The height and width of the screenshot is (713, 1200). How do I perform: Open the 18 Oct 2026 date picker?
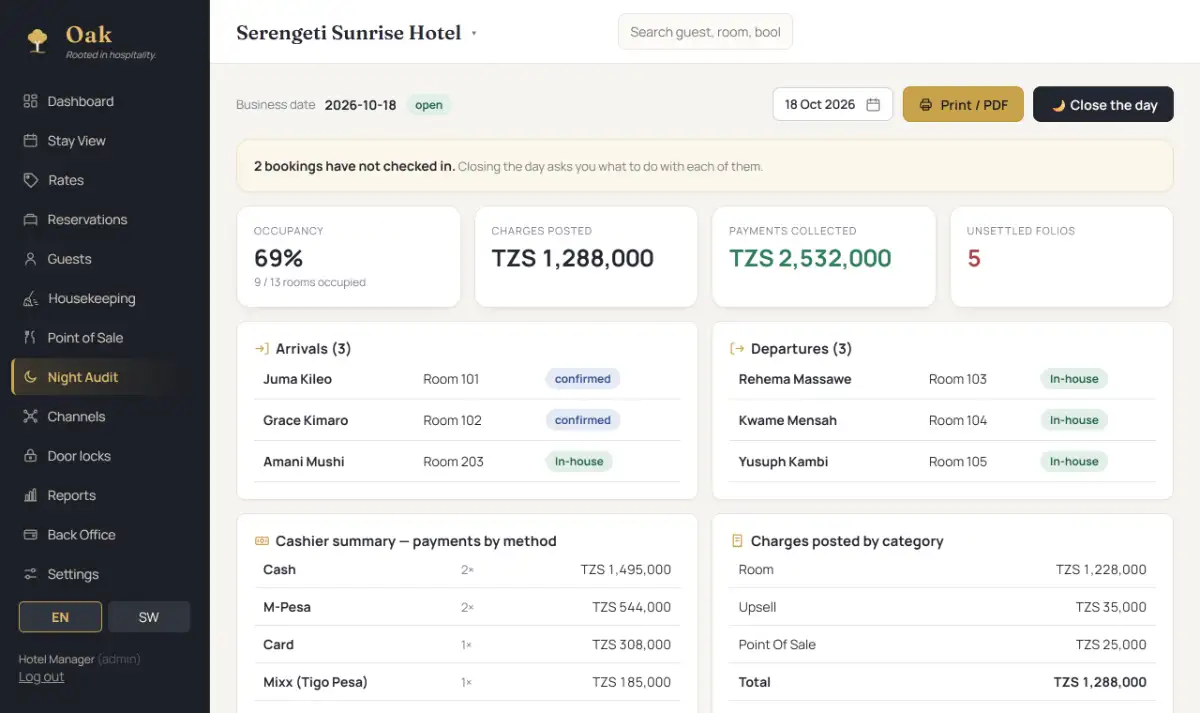click(x=833, y=105)
